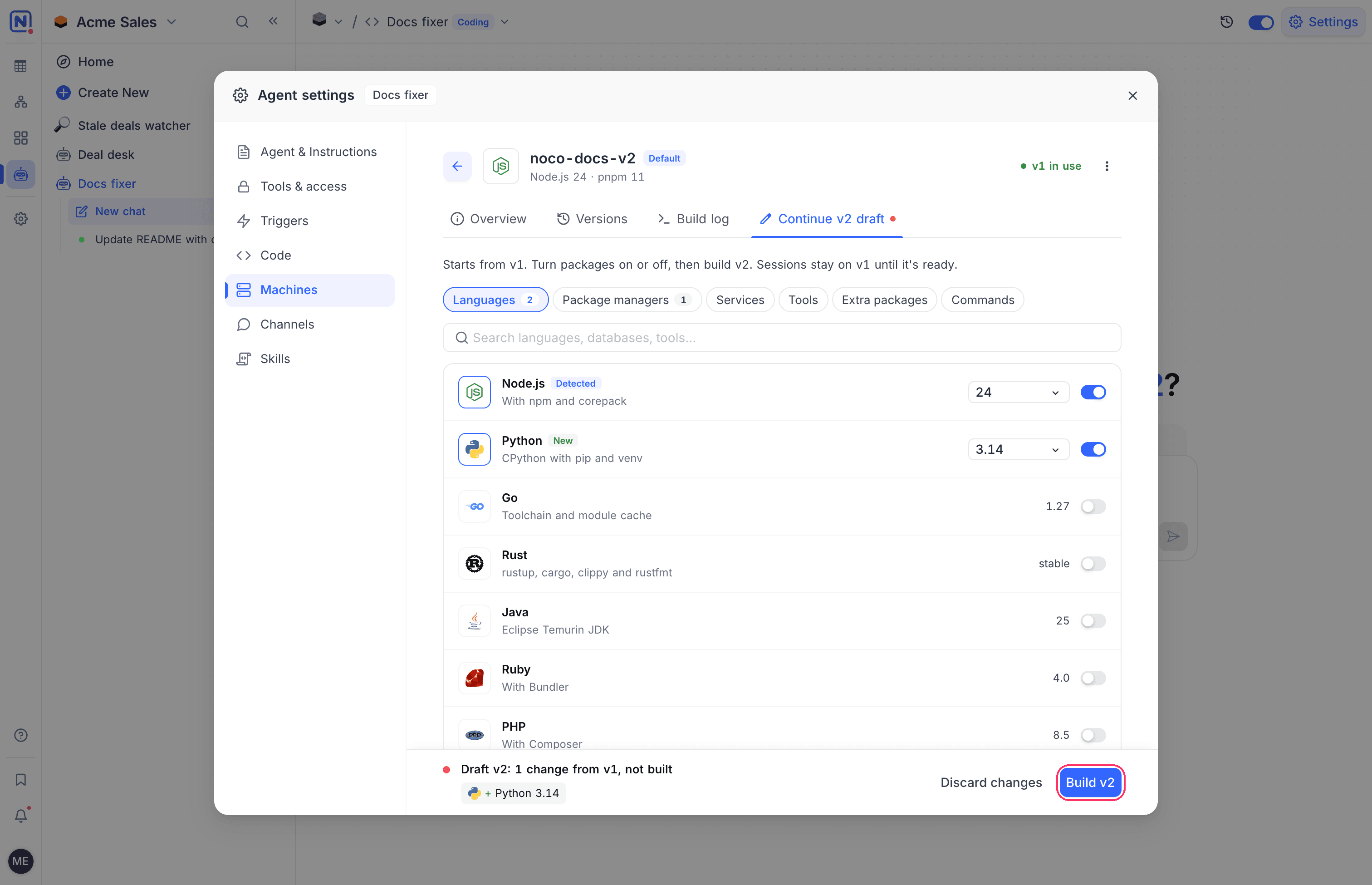Open Tools & access settings section

[x=310, y=186]
